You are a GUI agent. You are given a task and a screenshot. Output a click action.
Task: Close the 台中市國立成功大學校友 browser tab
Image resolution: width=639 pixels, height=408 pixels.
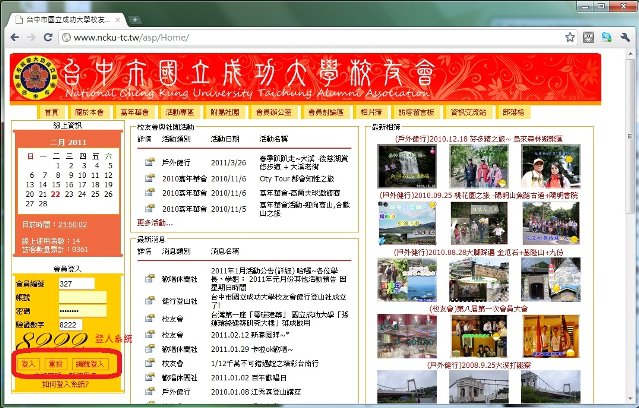118,20
